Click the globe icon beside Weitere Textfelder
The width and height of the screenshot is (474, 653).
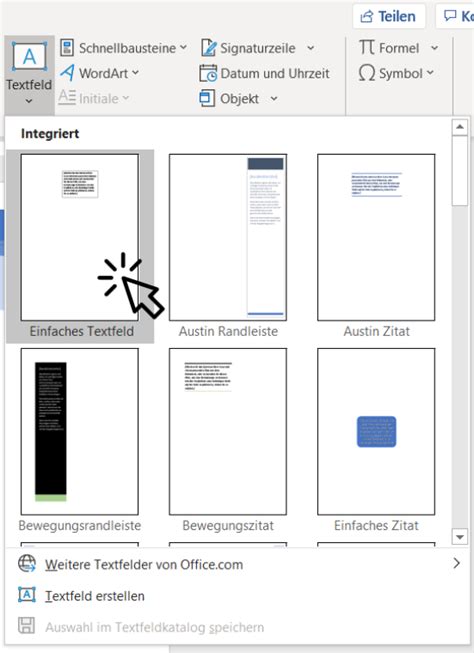tap(27, 564)
